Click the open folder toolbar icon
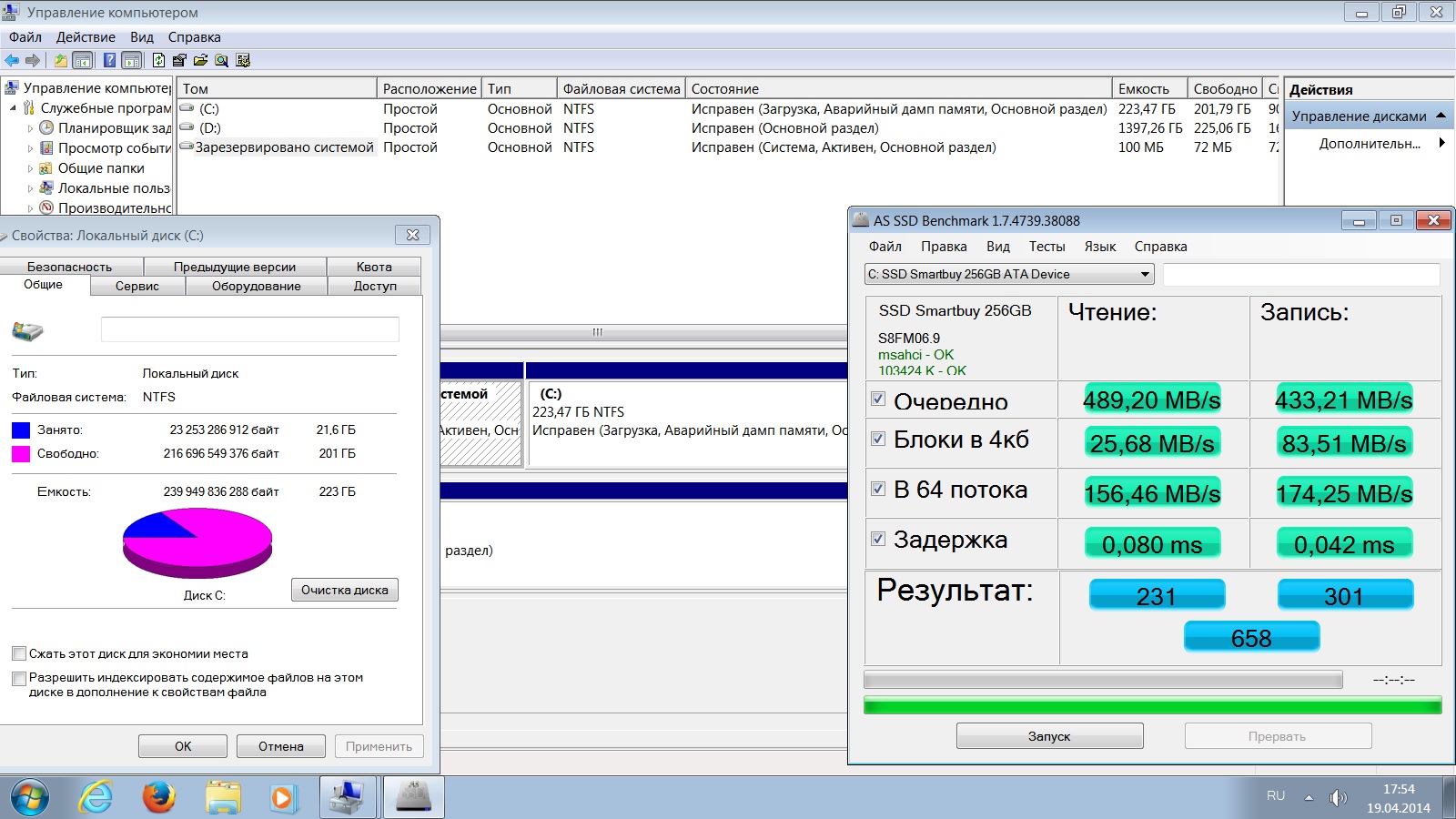The height and width of the screenshot is (819, 1456). 200,60
